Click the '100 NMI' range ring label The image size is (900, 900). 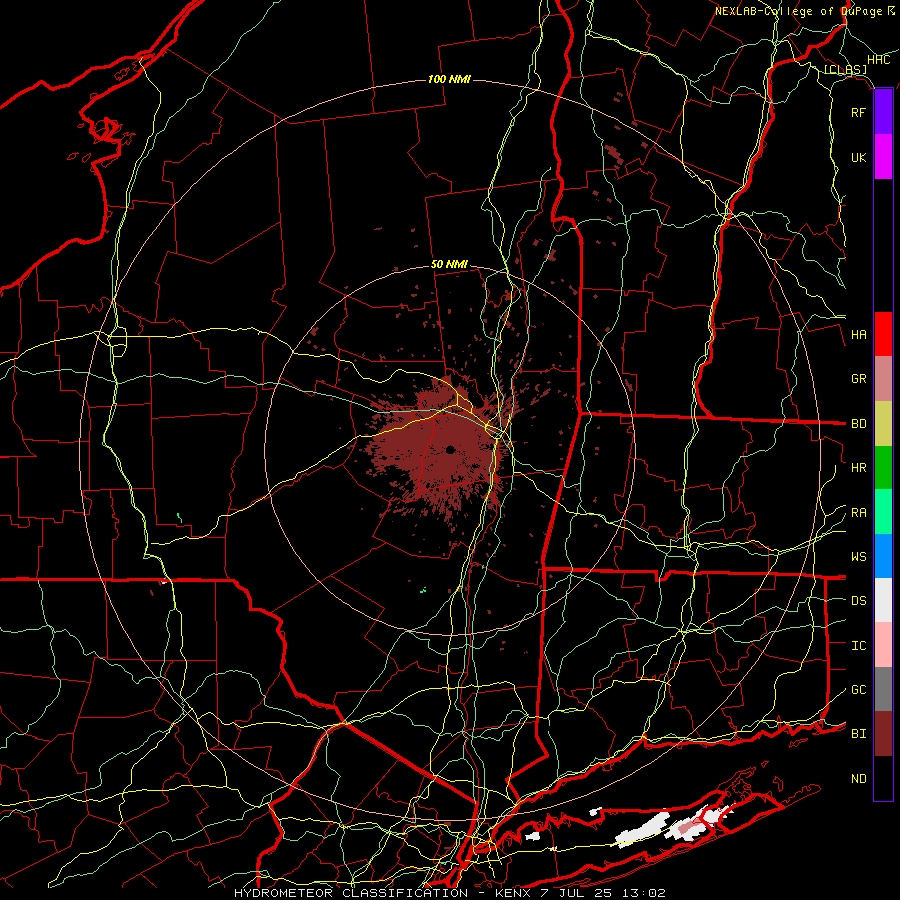[x=449, y=79]
